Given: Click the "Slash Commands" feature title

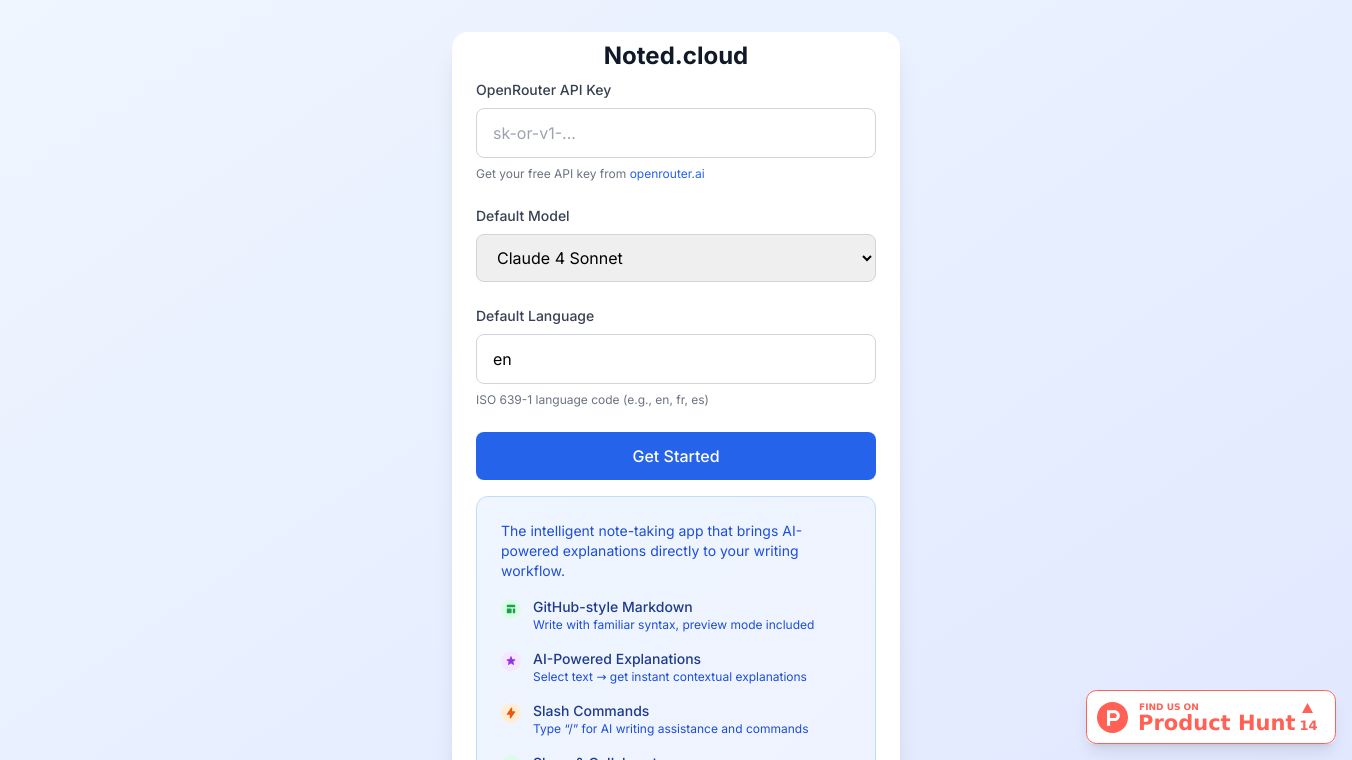Looking at the screenshot, I should pos(591,711).
